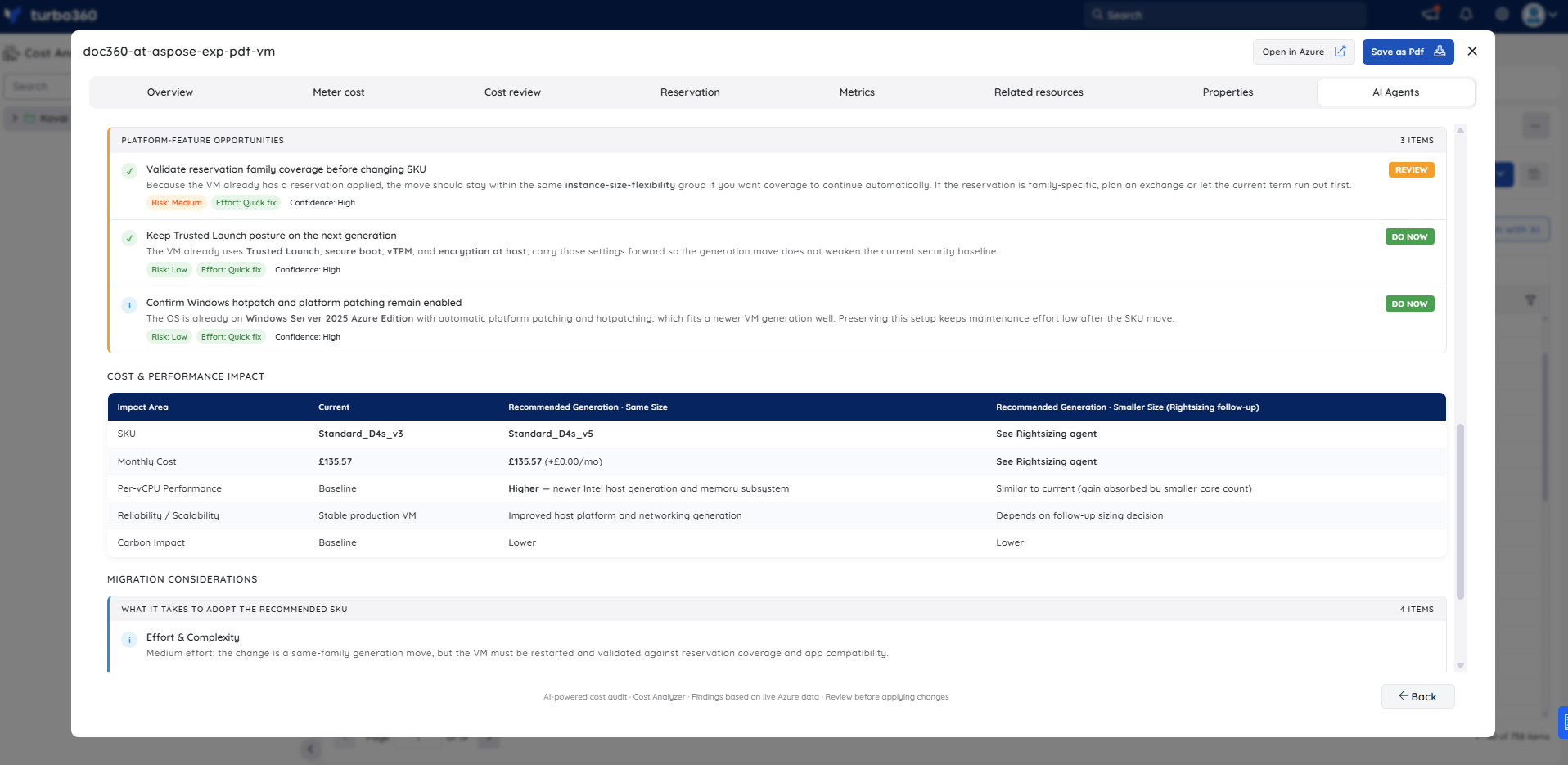This screenshot has height=765, width=1568.
Task: Click the external link icon in Open in Azure
Action: (1340, 51)
